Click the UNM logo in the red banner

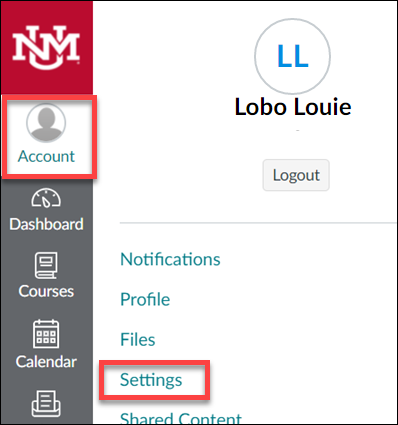pos(46,47)
